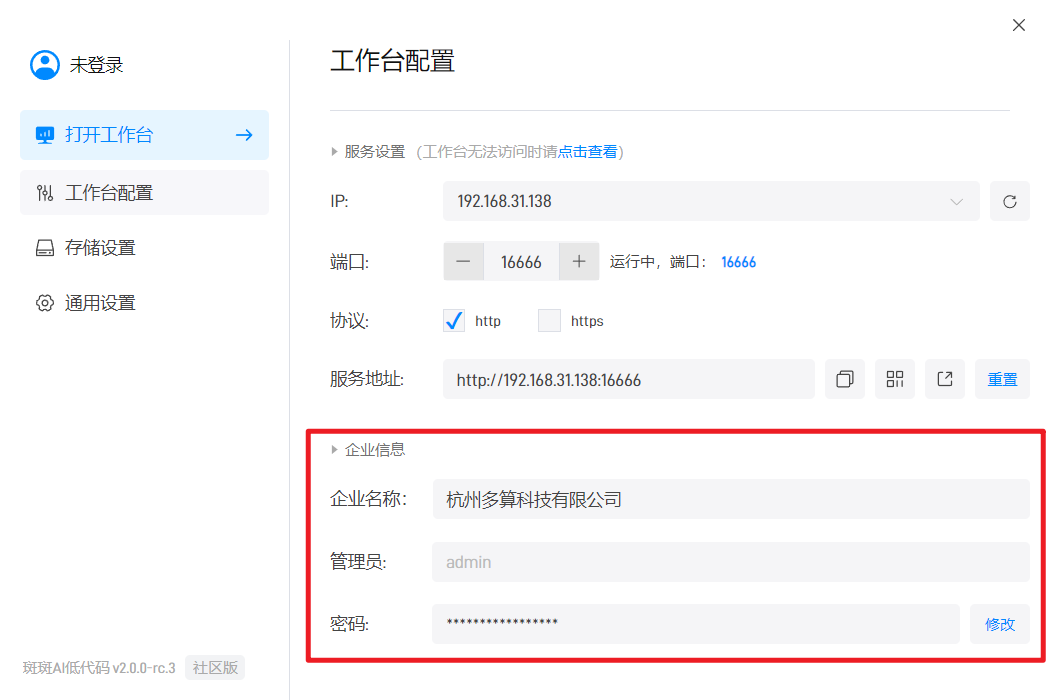The height and width of the screenshot is (700, 1050).
Task: Increase the port number
Action: 579,261
